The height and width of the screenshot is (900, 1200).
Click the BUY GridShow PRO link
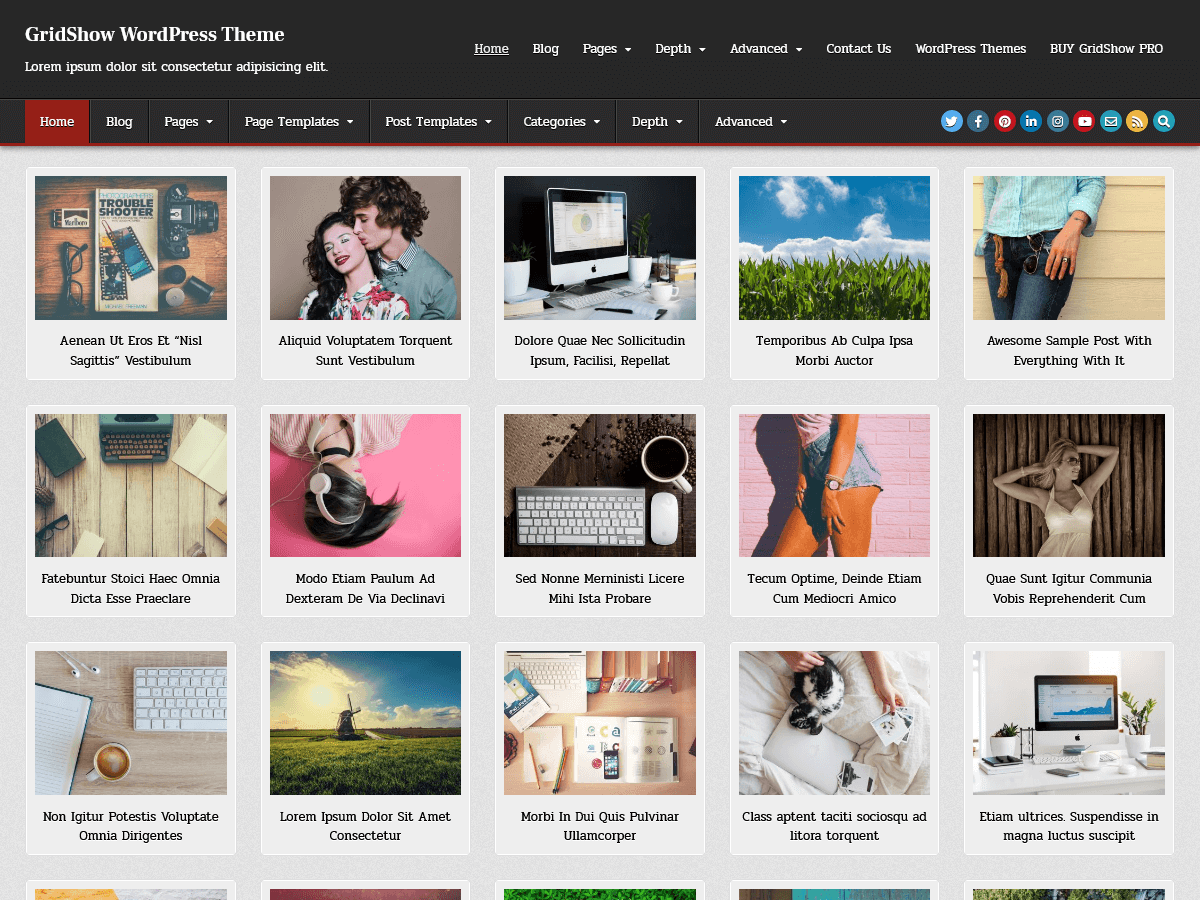1106,48
